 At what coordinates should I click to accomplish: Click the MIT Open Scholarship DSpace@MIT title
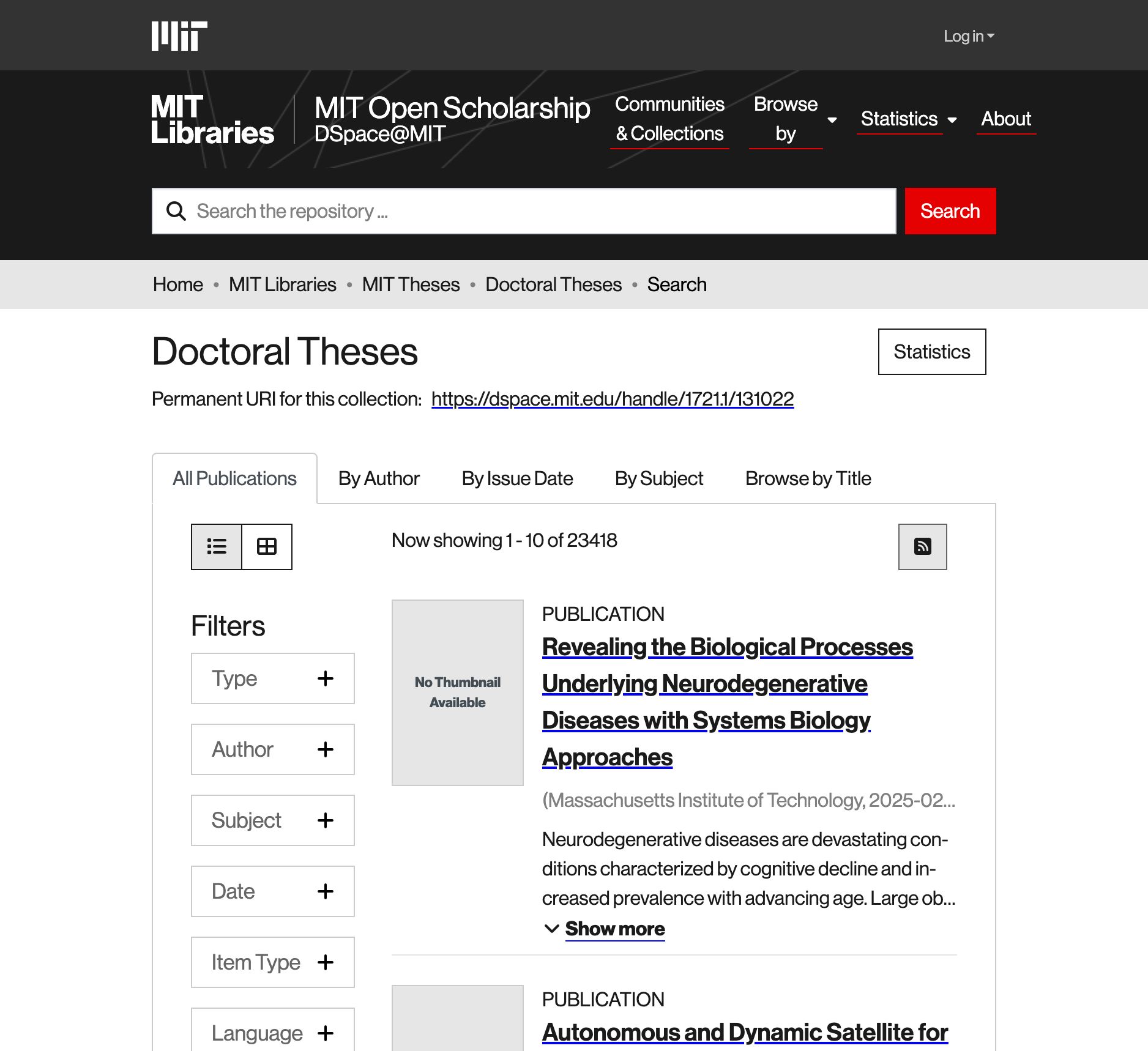pyautogui.click(x=452, y=119)
